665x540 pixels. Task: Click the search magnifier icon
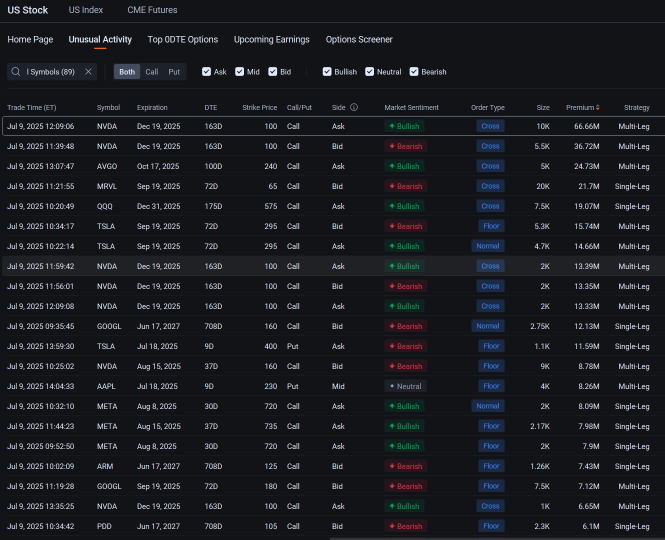(16, 72)
